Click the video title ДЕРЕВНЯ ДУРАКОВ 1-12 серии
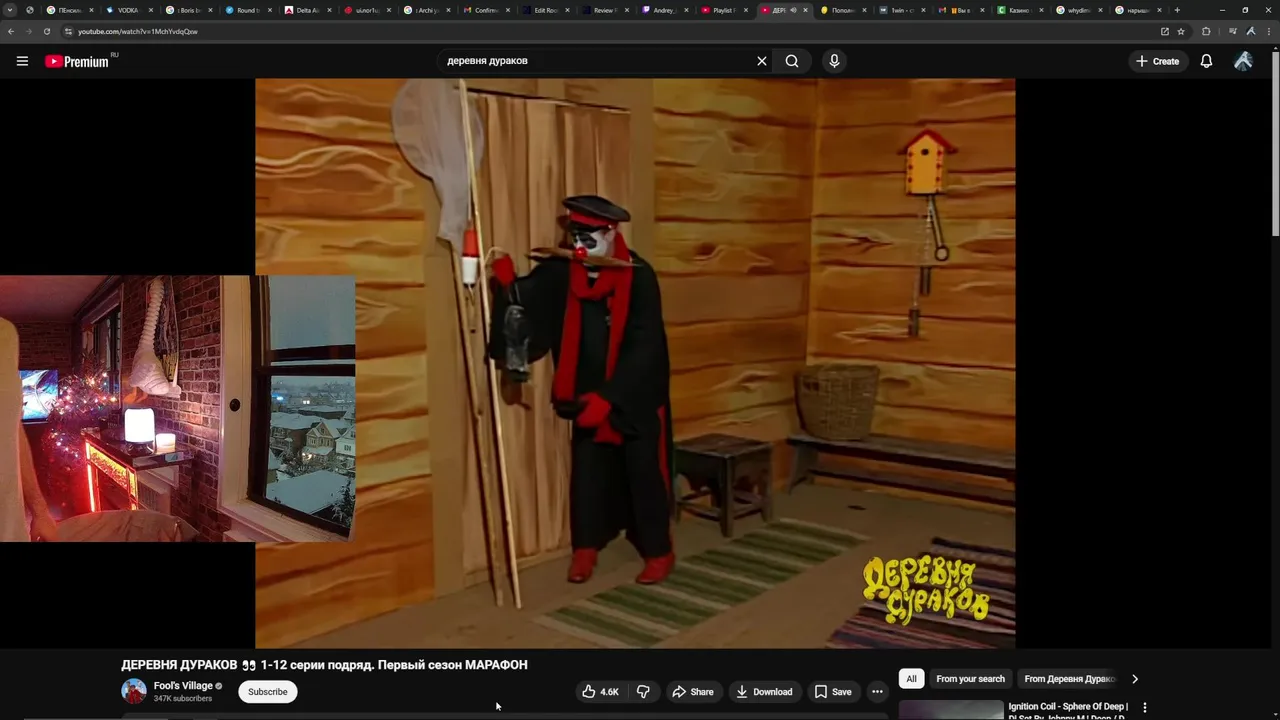Viewport: 1280px width, 720px height. point(324,665)
